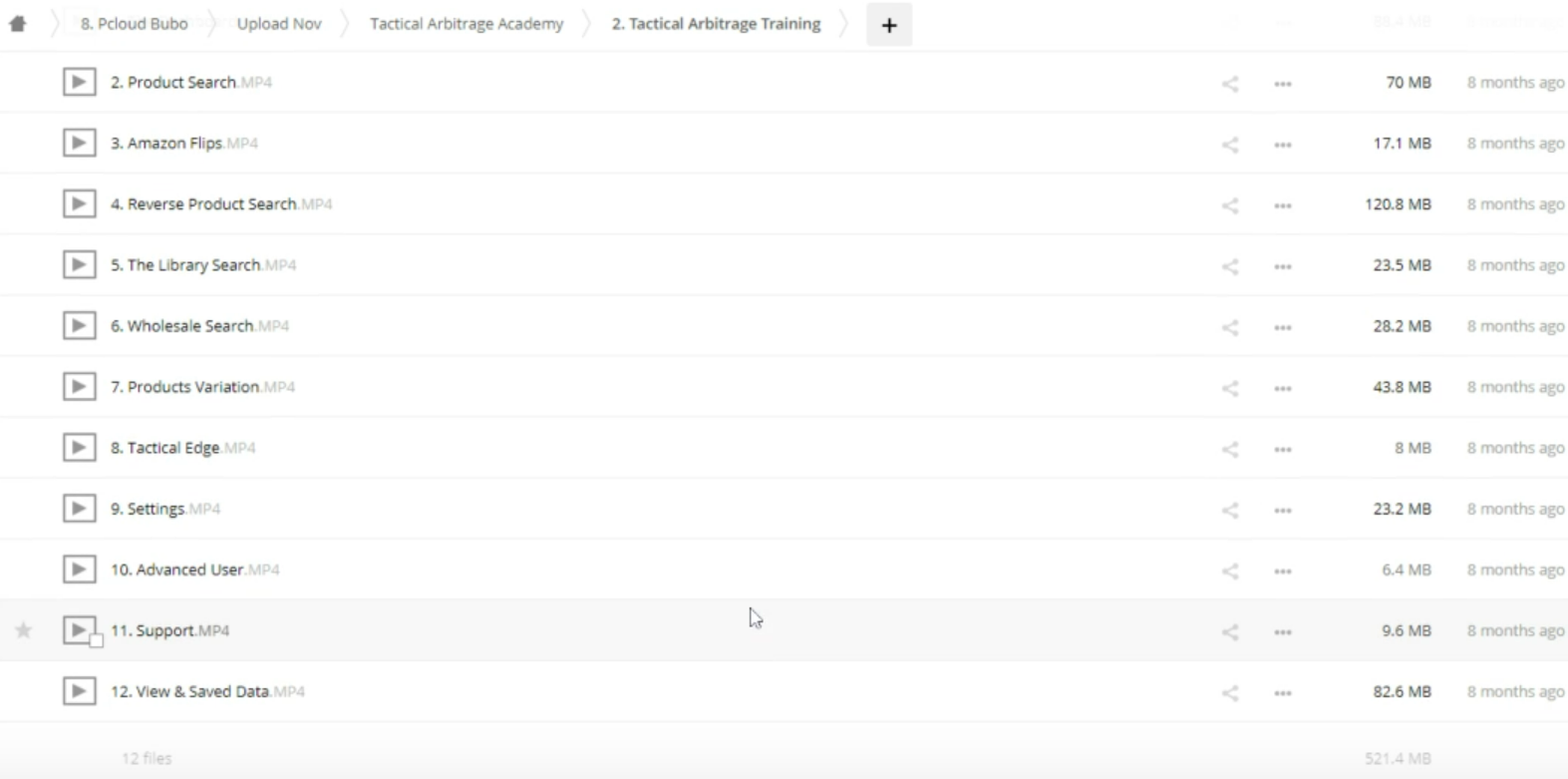Click video icon of 8. Tactical Edge
Image resolution: width=1568 pixels, height=779 pixels.
pyautogui.click(x=79, y=447)
